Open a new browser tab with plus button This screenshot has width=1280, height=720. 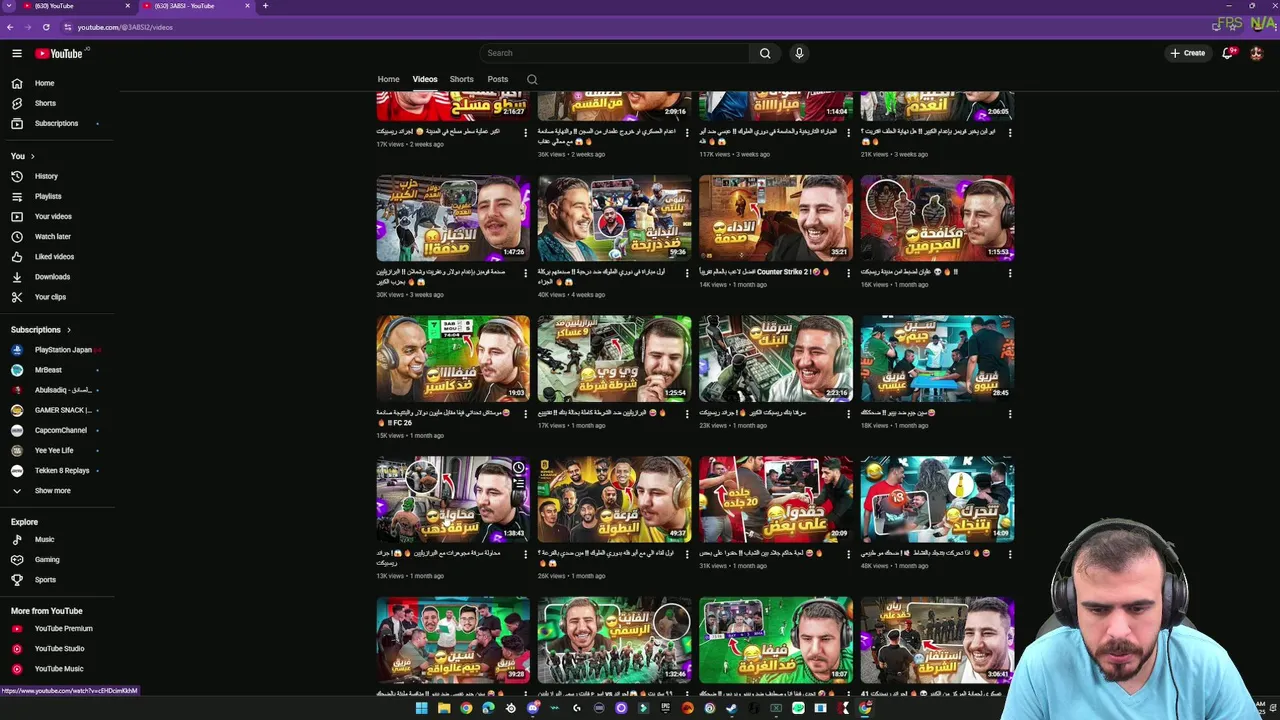pos(265,6)
